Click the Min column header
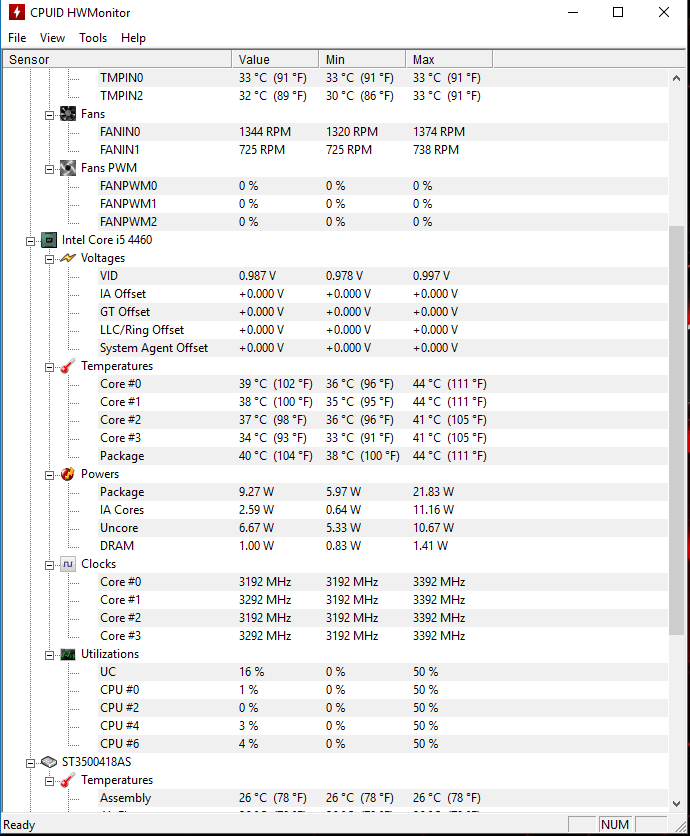This screenshot has height=836, width=690. (x=362, y=59)
